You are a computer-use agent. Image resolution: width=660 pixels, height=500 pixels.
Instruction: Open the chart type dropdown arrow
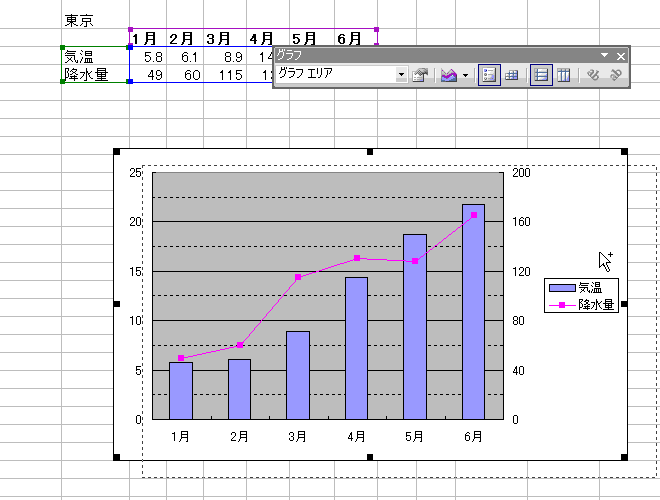465,75
